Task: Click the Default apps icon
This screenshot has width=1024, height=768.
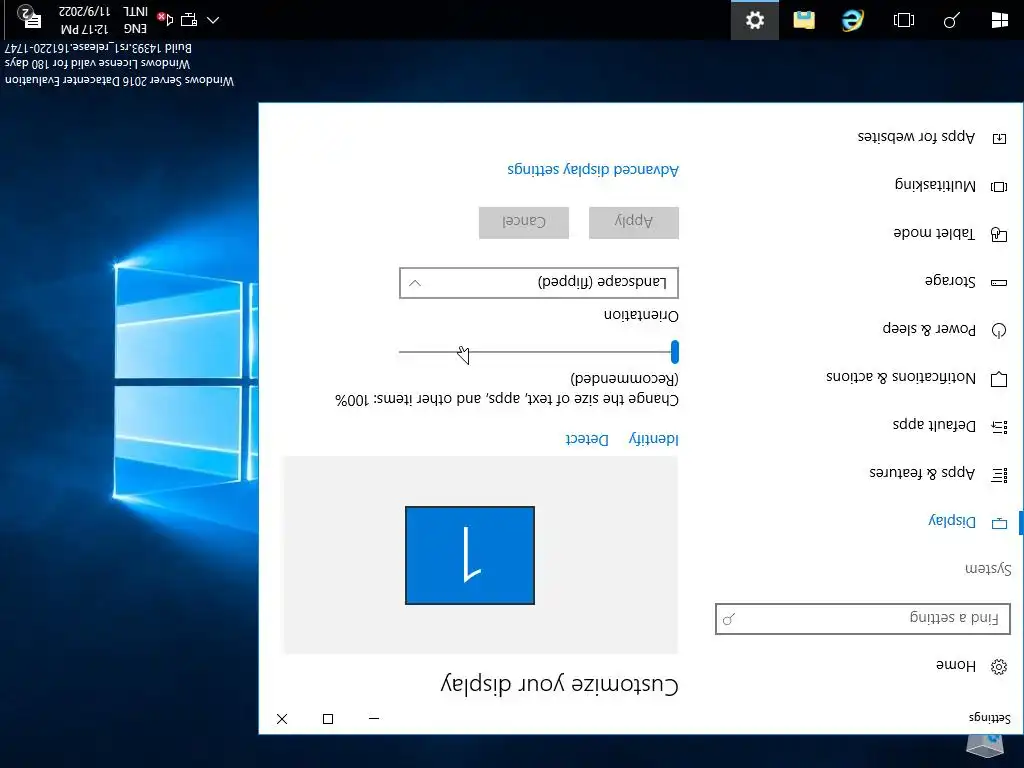Action: coord(999,426)
